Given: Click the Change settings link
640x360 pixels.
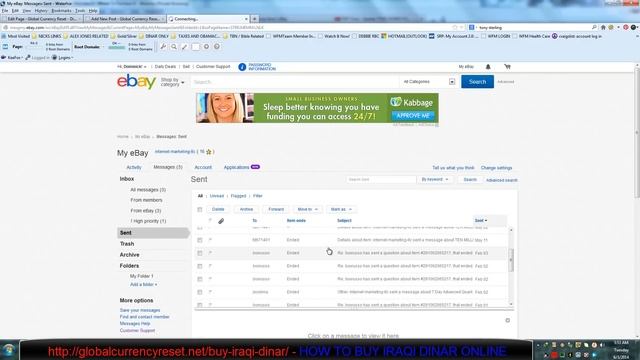Looking at the screenshot, I should tap(496, 168).
